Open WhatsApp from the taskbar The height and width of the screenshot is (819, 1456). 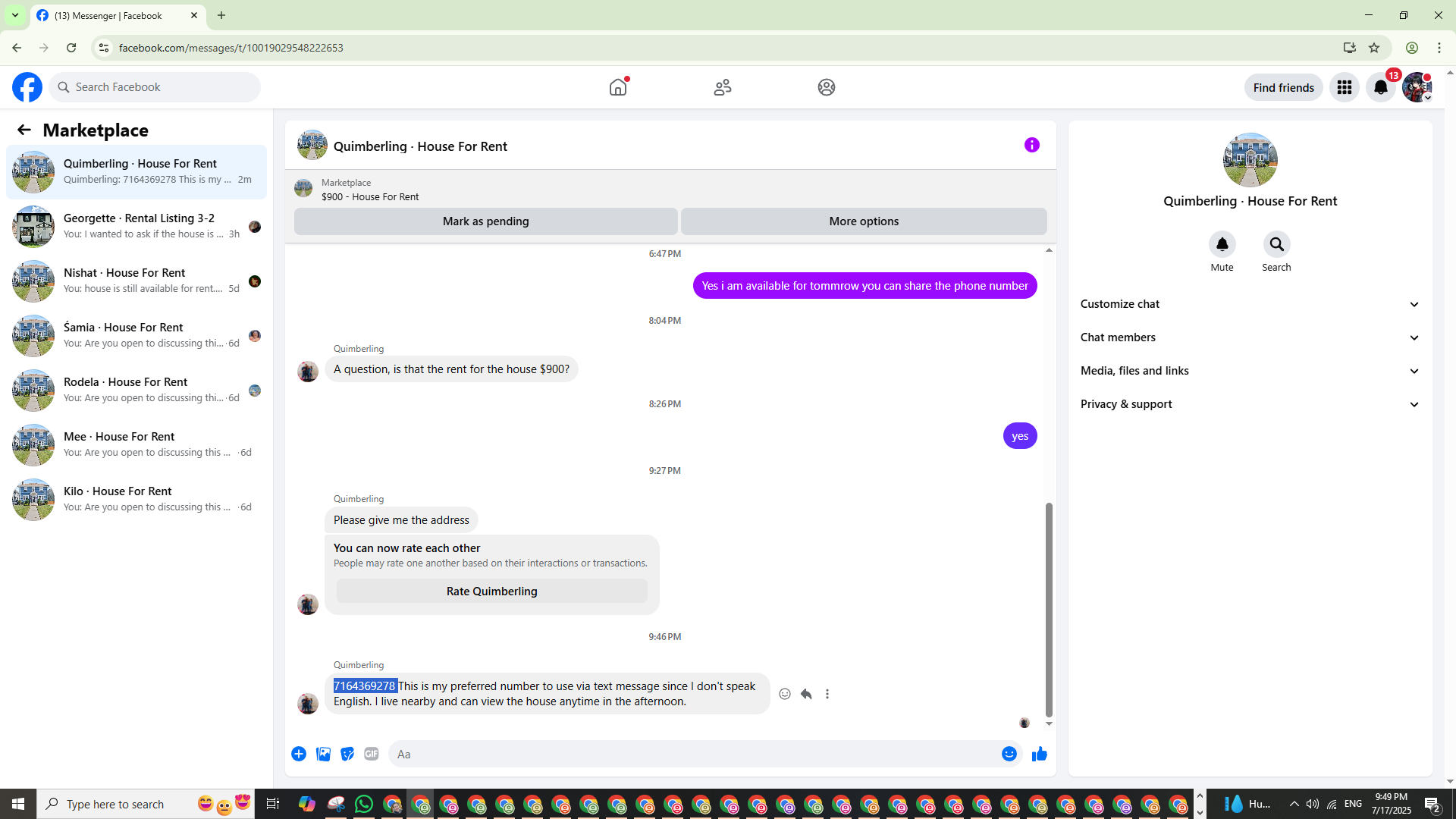point(364,804)
